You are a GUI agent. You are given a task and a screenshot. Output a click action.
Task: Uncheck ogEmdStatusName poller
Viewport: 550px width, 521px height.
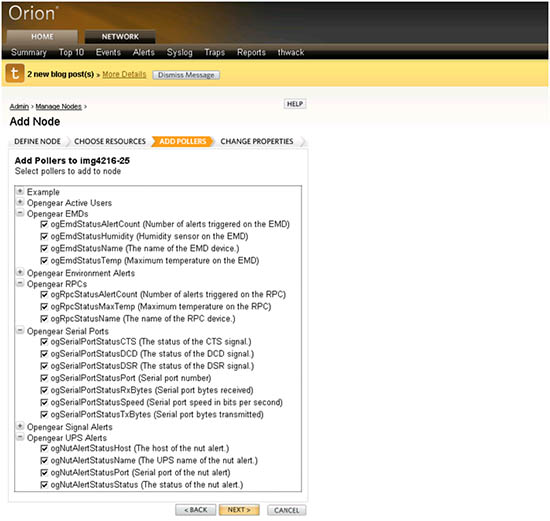(44, 248)
